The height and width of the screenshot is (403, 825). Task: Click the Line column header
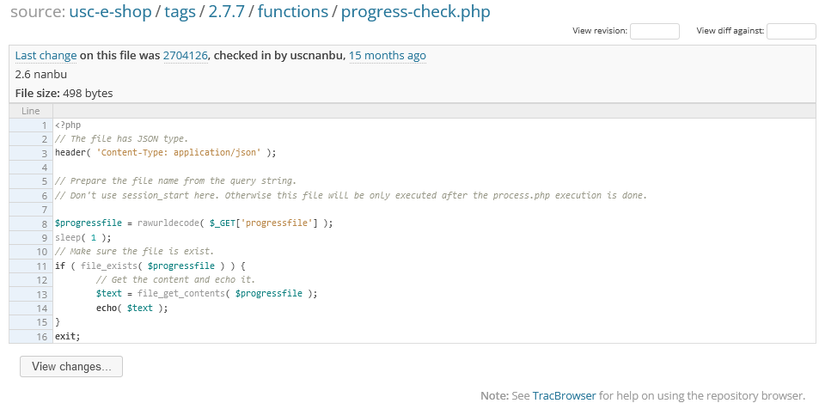[x=30, y=111]
